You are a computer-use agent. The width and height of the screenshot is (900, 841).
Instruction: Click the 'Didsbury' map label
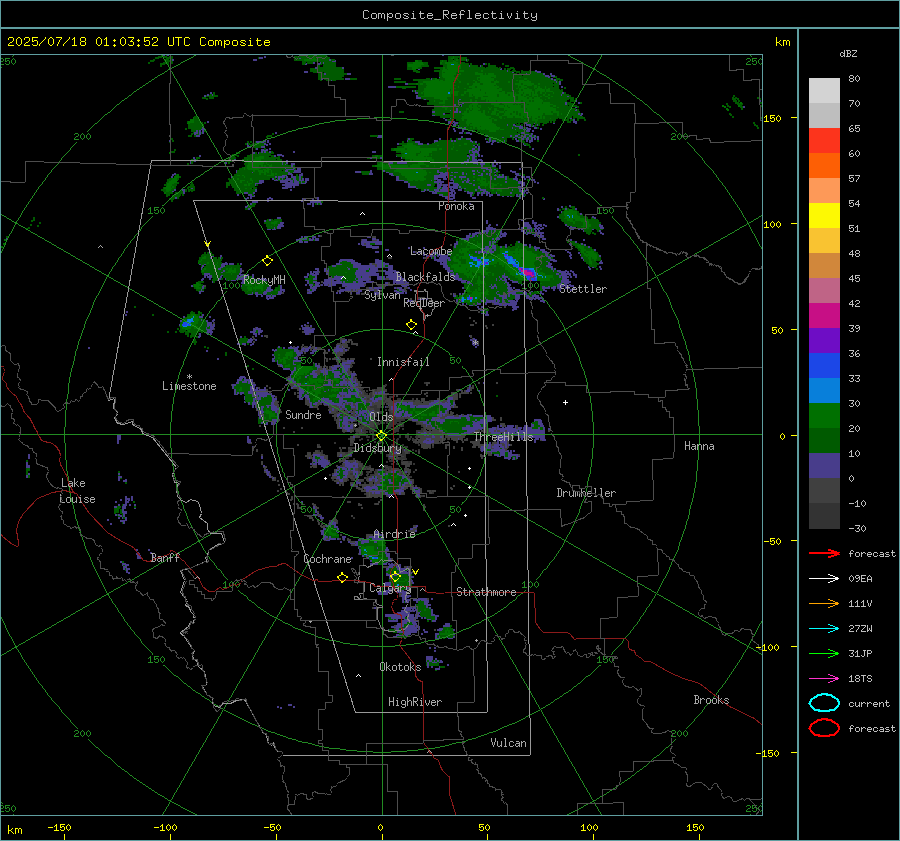coord(377,448)
